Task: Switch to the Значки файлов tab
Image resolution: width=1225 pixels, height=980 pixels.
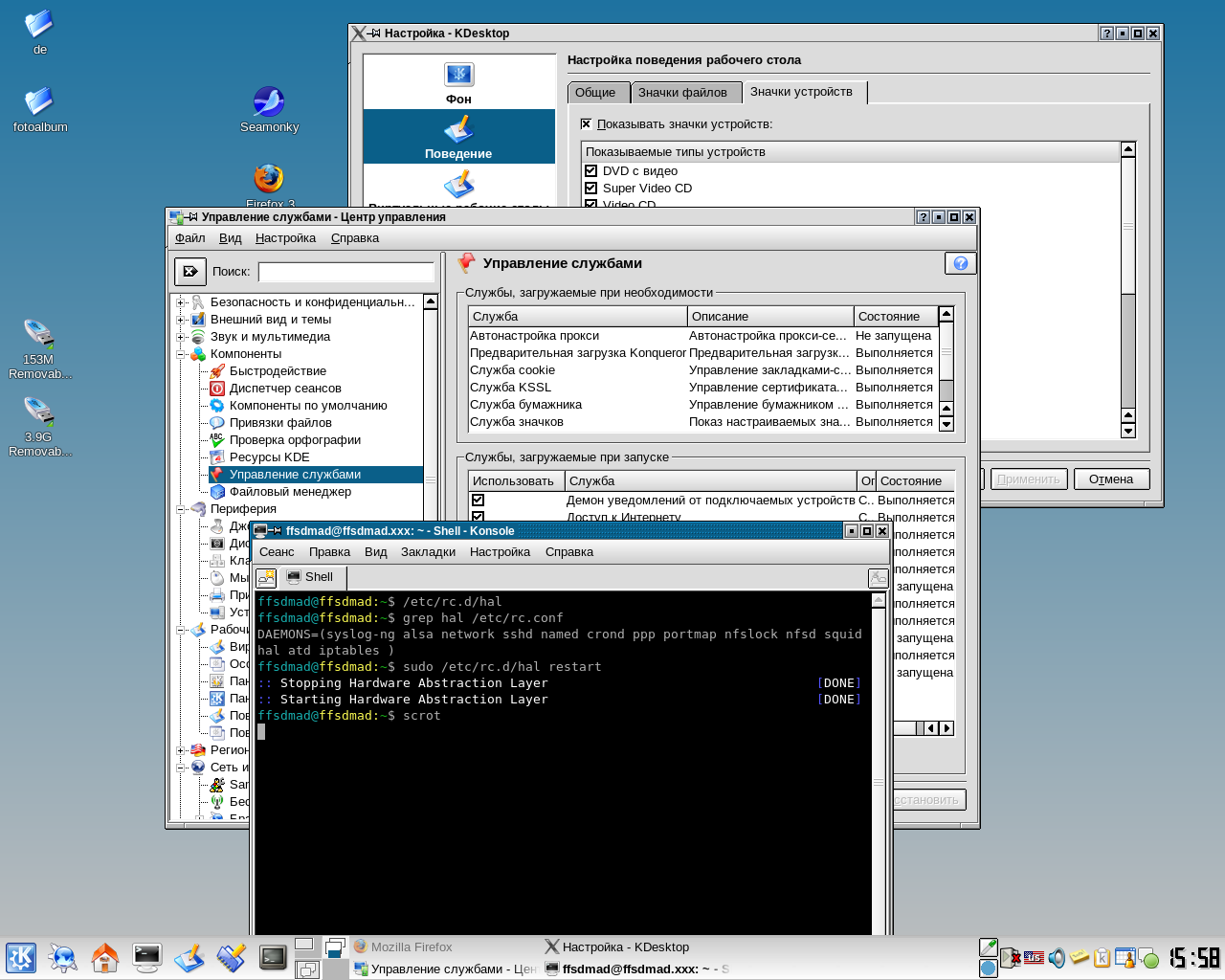Action: [682, 93]
